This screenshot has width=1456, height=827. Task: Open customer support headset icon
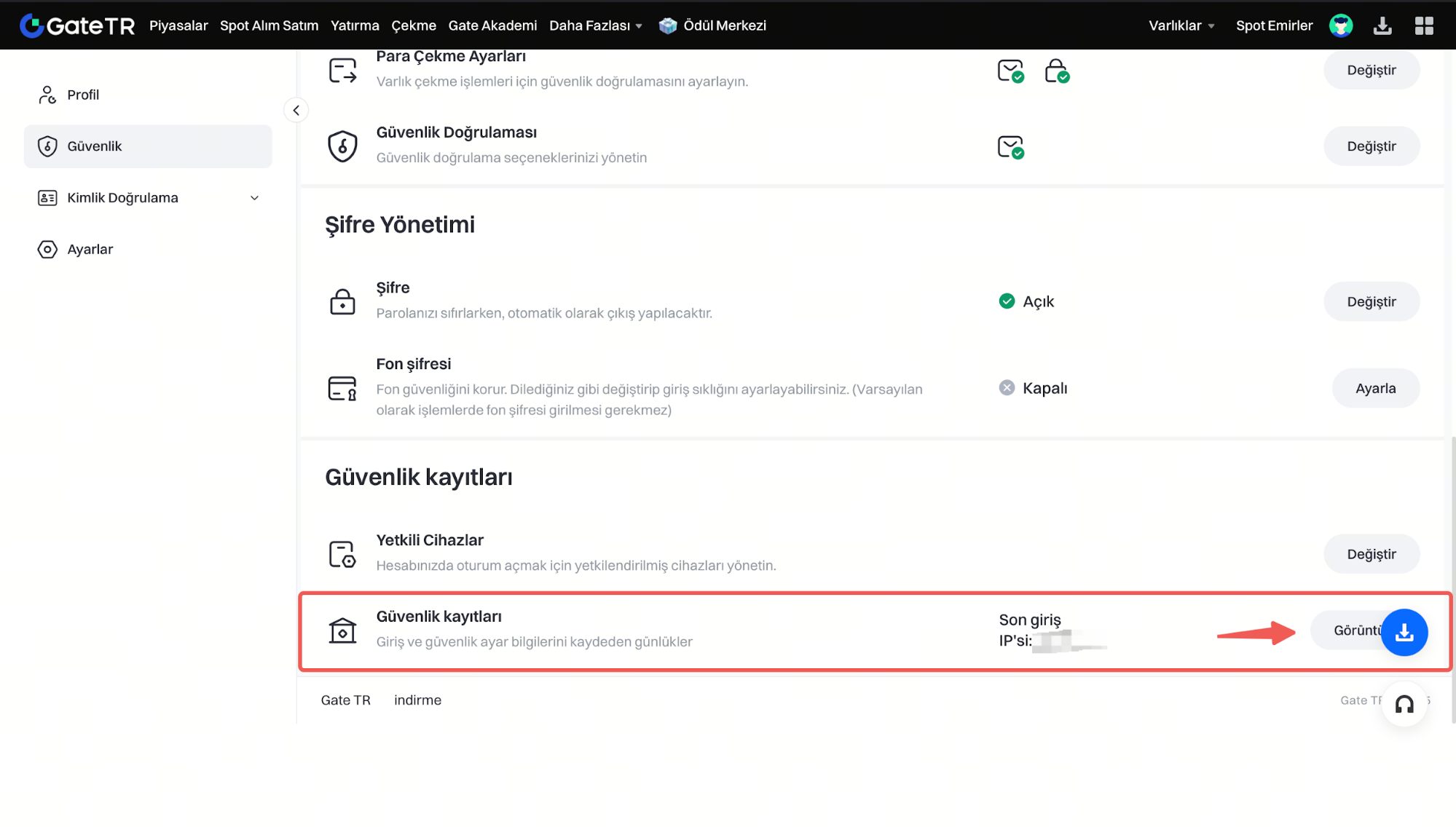point(1404,703)
